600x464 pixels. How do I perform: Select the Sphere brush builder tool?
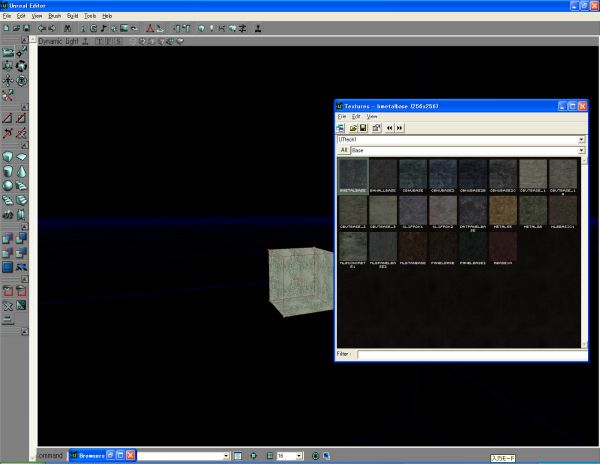(8, 186)
